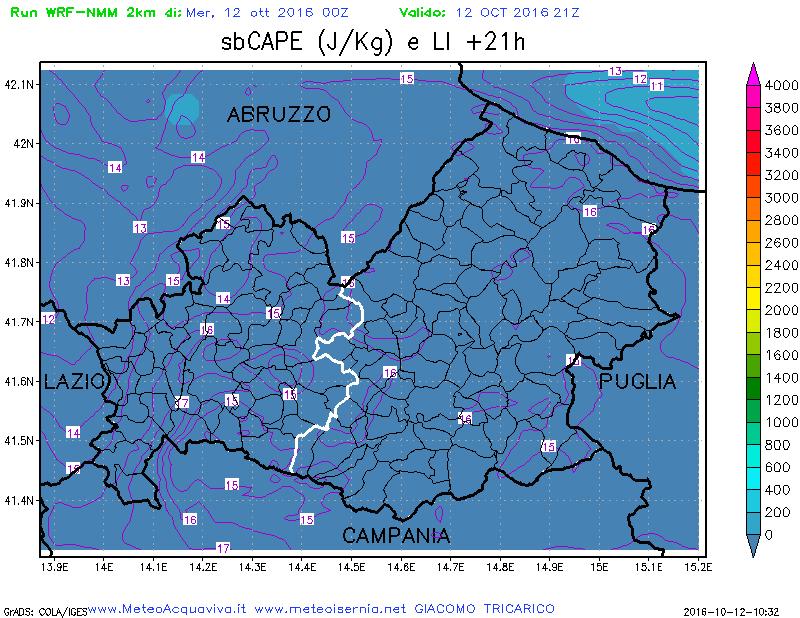Click the CAMPANIA region label

click(x=396, y=536)
